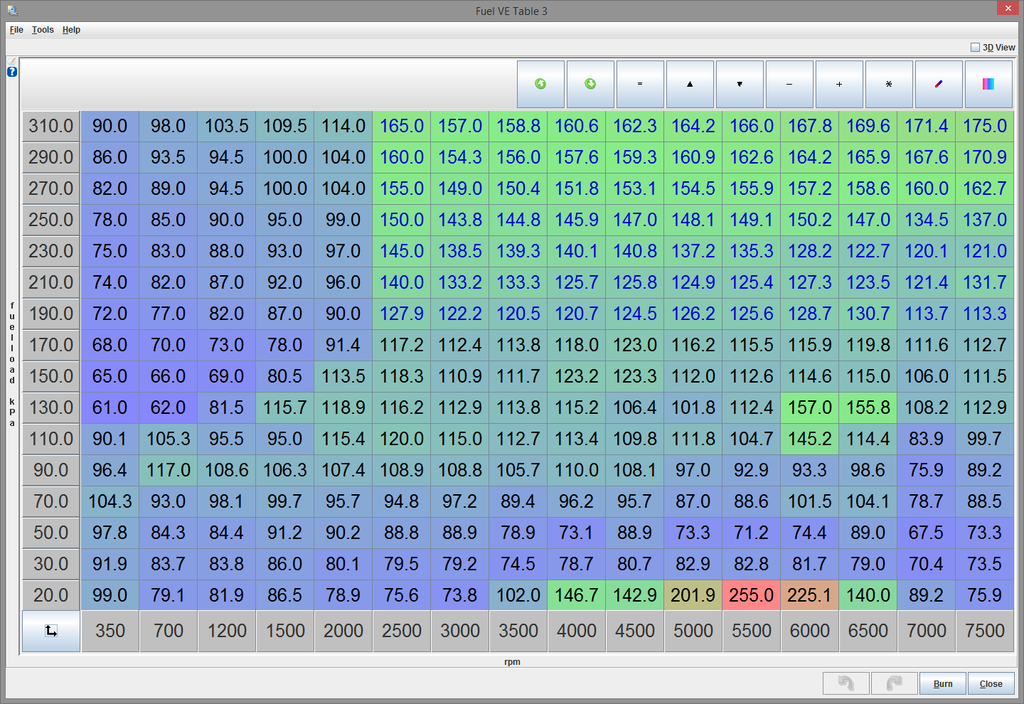
Task: Click the plus add button
Action: tap(839, 84)
